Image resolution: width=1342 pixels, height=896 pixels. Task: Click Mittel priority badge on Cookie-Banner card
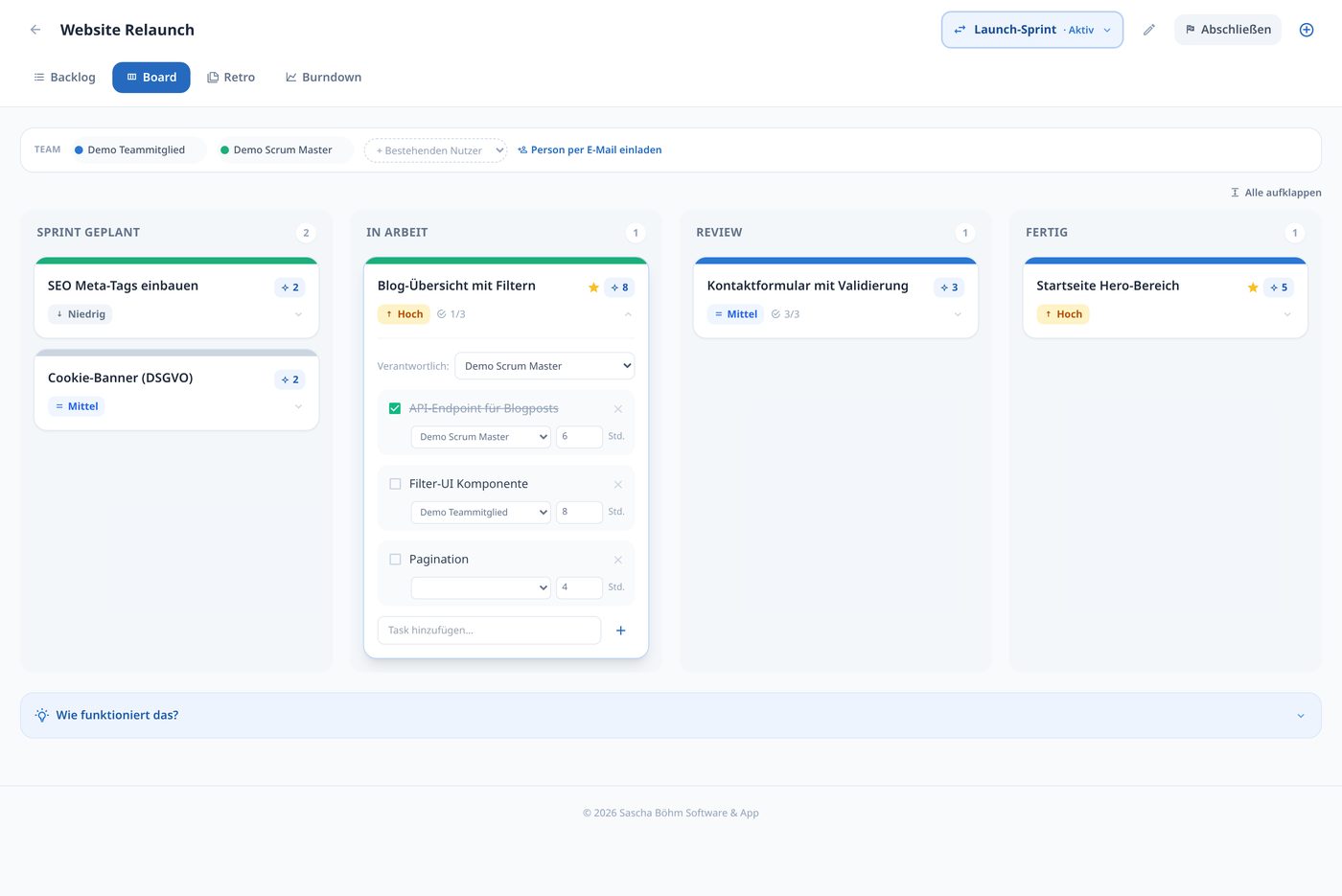77,406
